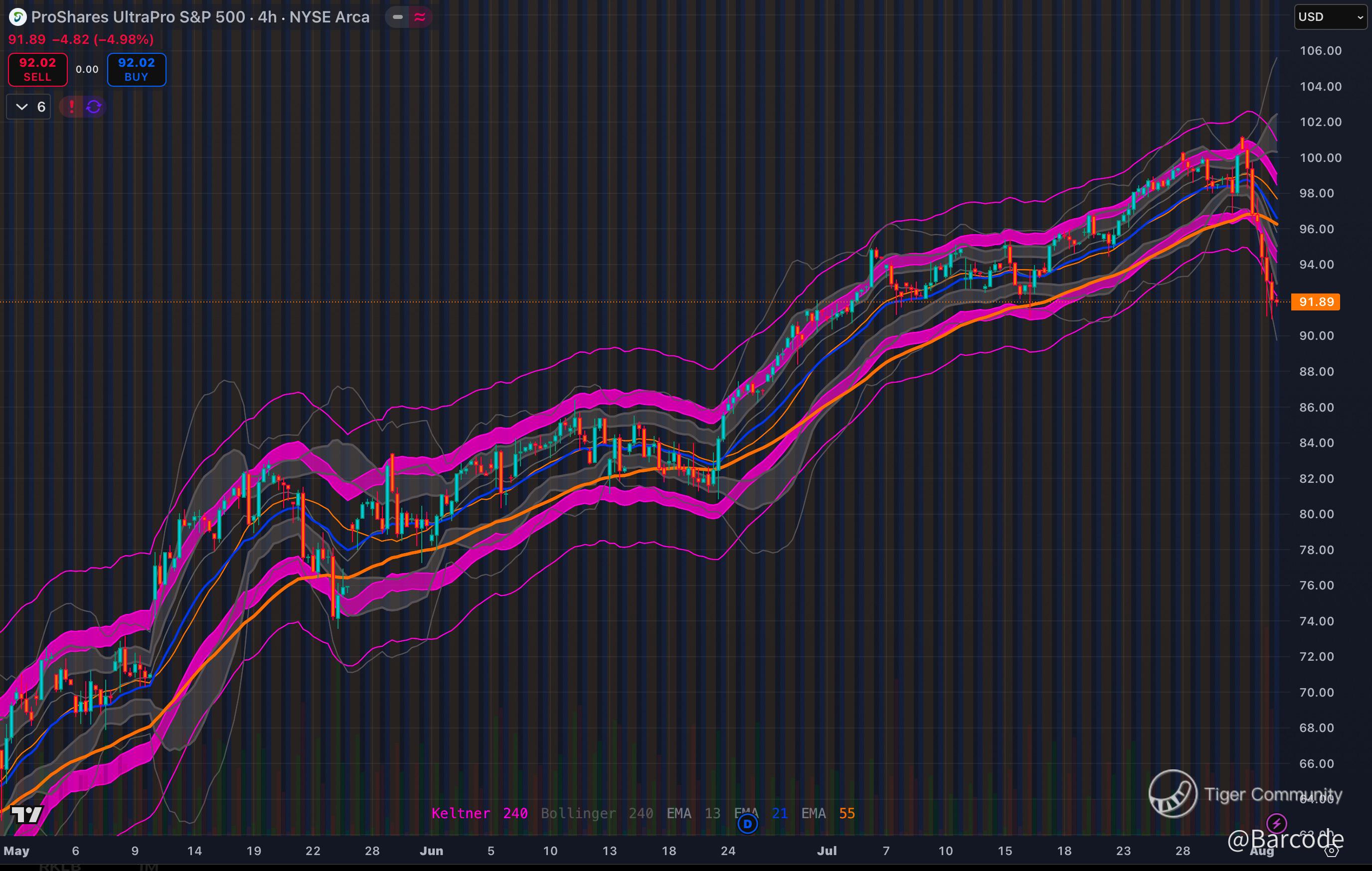The height and width of the screenshot is (871, 1372).
Task: Click the red exclamation warning icon
Action: click(71, 107)
